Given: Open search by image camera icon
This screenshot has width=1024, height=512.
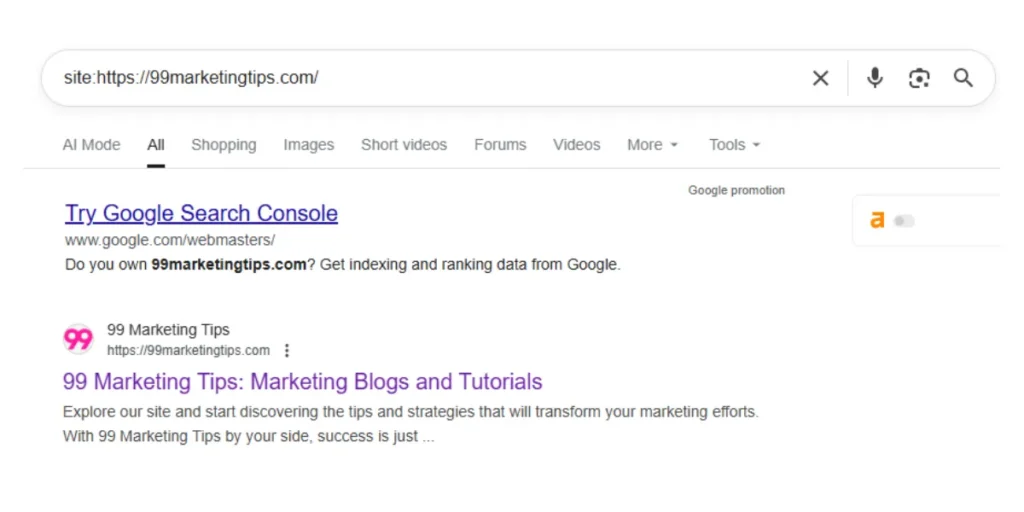Looking at the screenshot, I should point(919,78).
